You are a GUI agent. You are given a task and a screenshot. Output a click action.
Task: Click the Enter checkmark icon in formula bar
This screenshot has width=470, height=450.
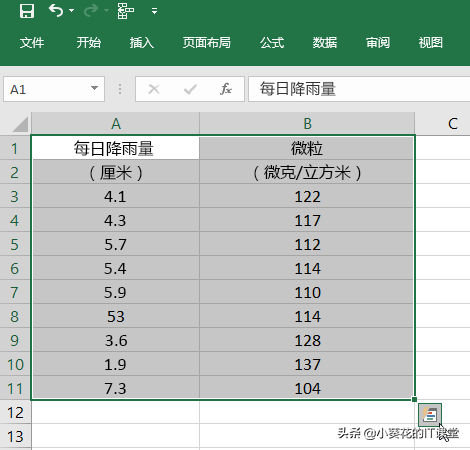pyautogui.click(x=190, y=89)
